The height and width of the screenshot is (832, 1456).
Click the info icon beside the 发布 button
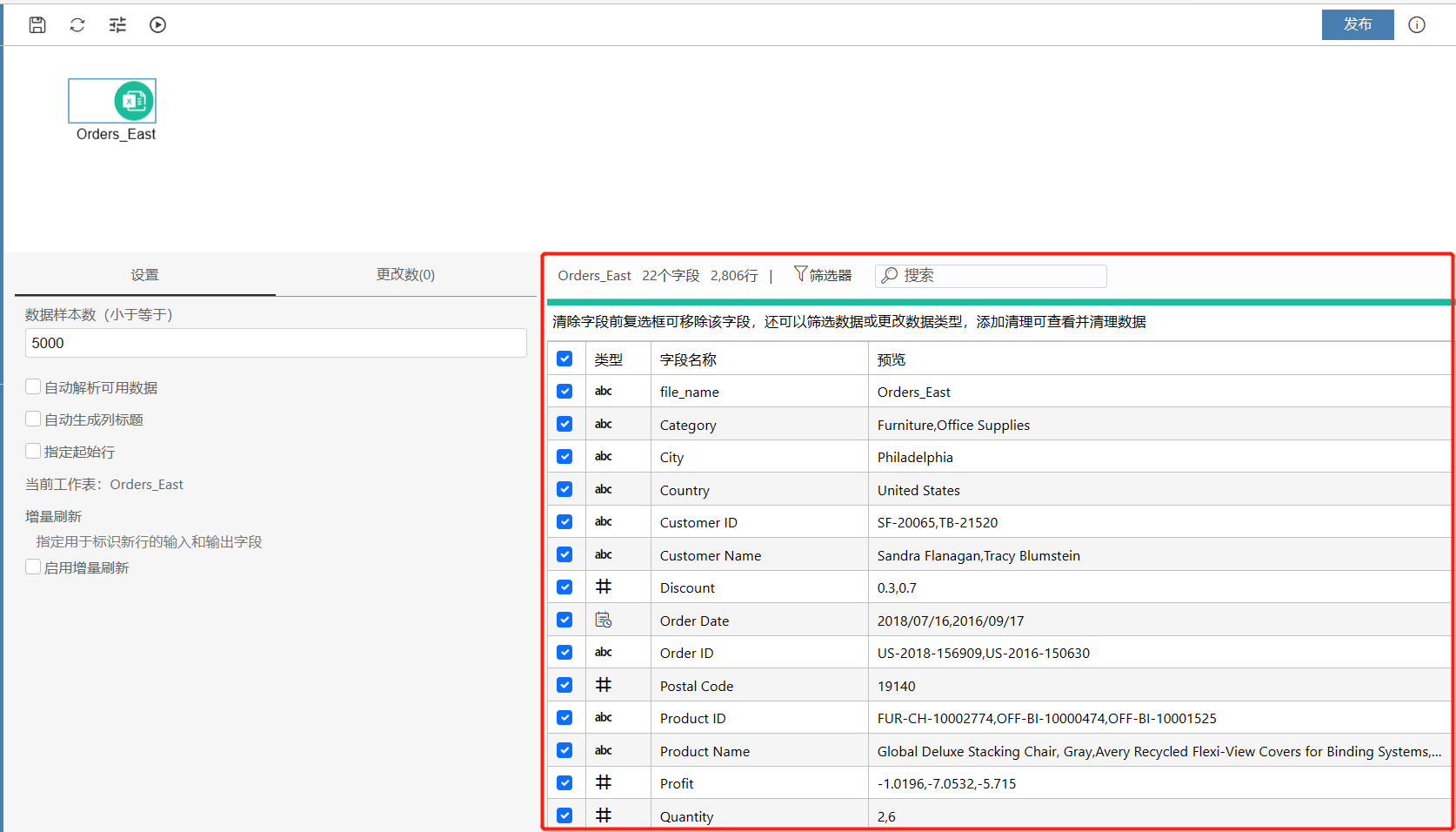[1417, 24]
